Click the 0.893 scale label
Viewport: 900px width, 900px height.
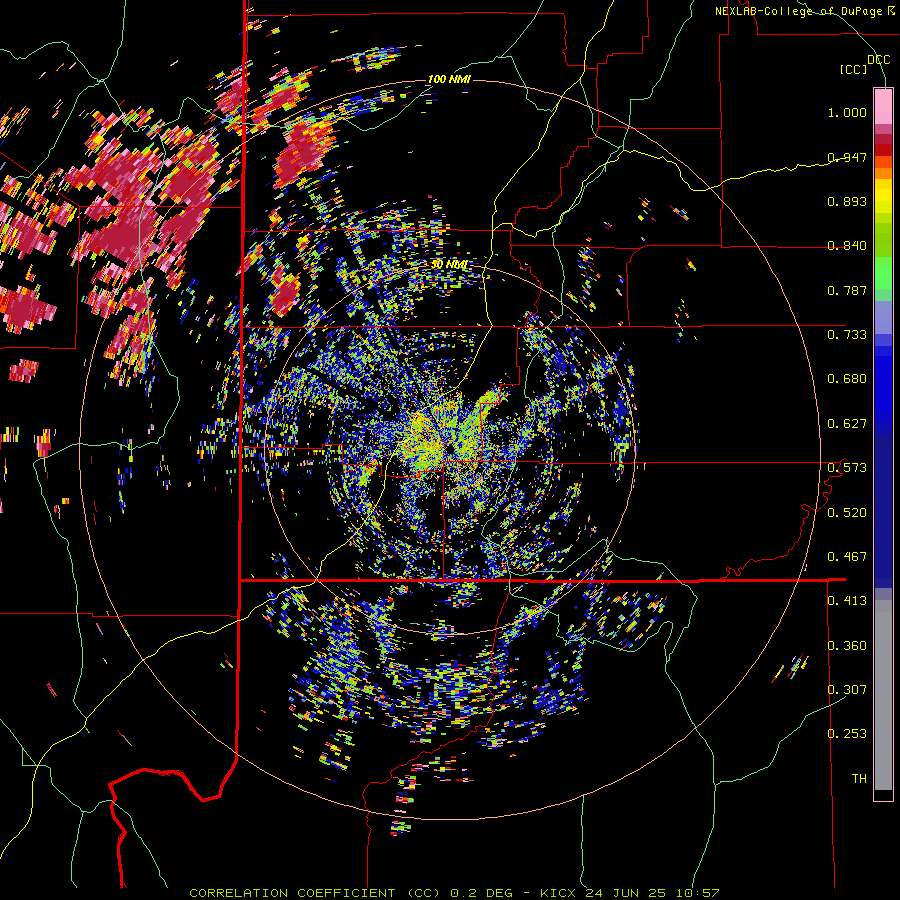[x=847, y=201]
